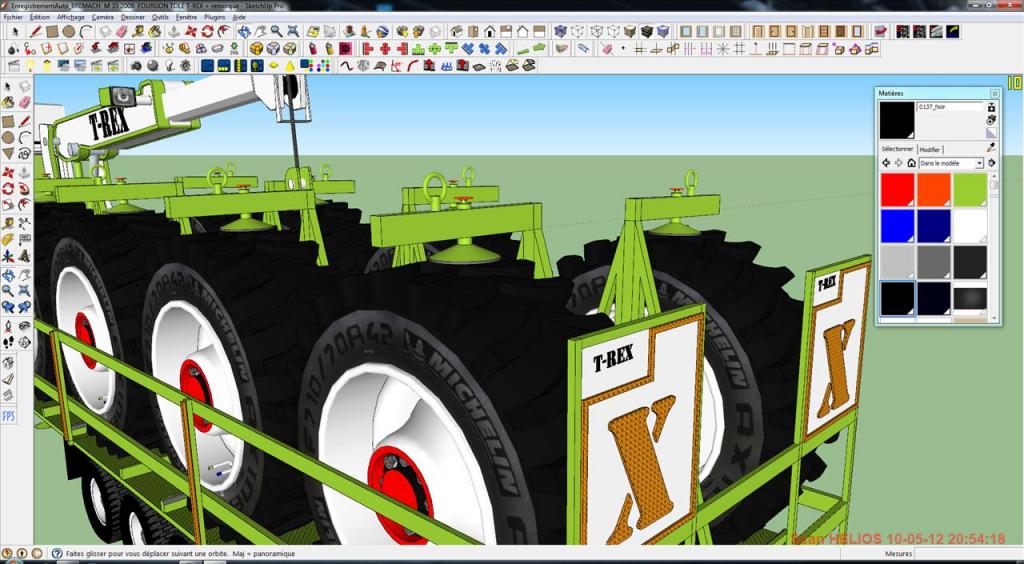Pick the orange material swatch
This screenshot has height=564, width=1024.
[x=934, y=190]
